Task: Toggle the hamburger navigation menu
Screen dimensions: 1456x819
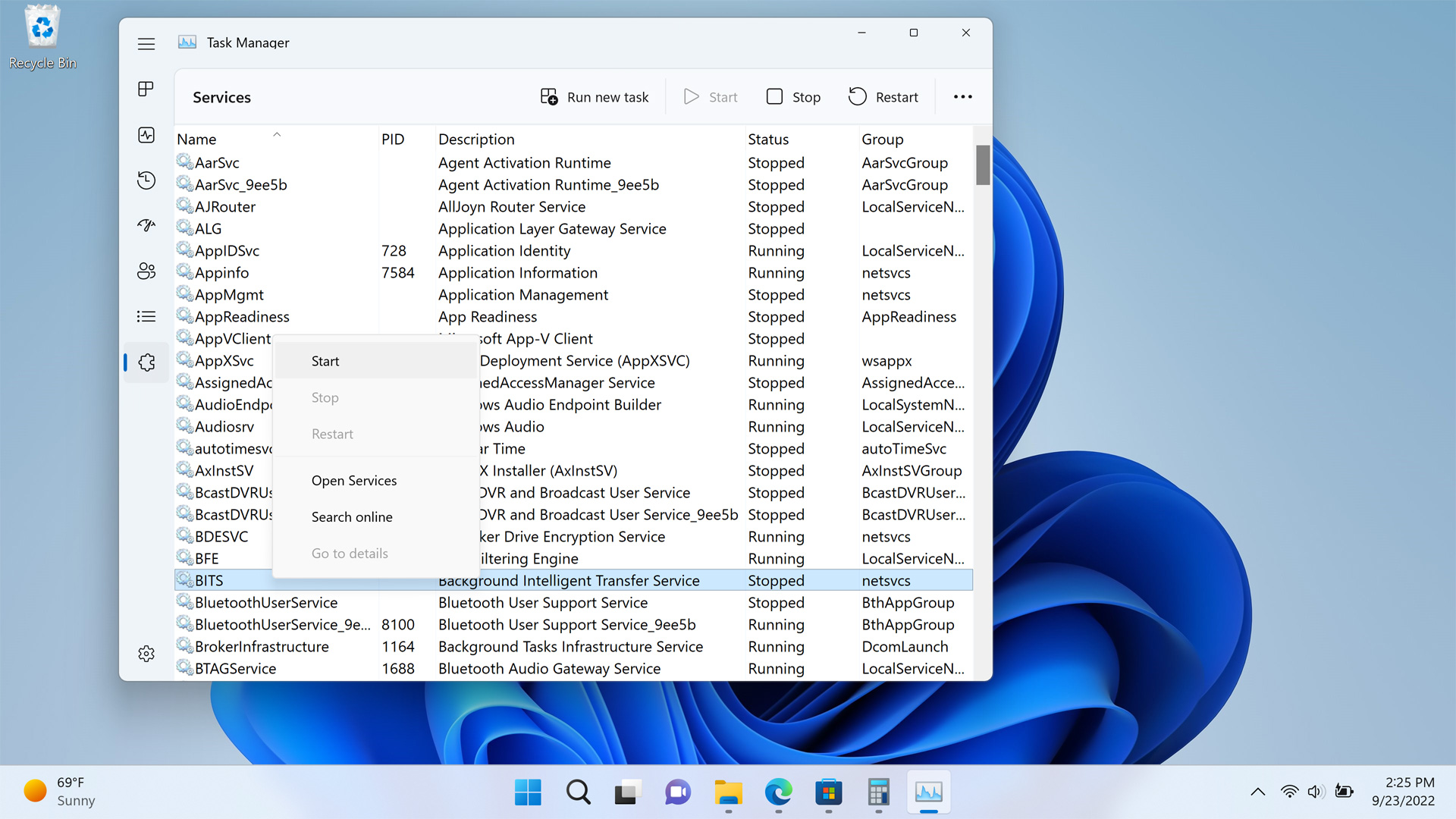Action: [146, 44]
